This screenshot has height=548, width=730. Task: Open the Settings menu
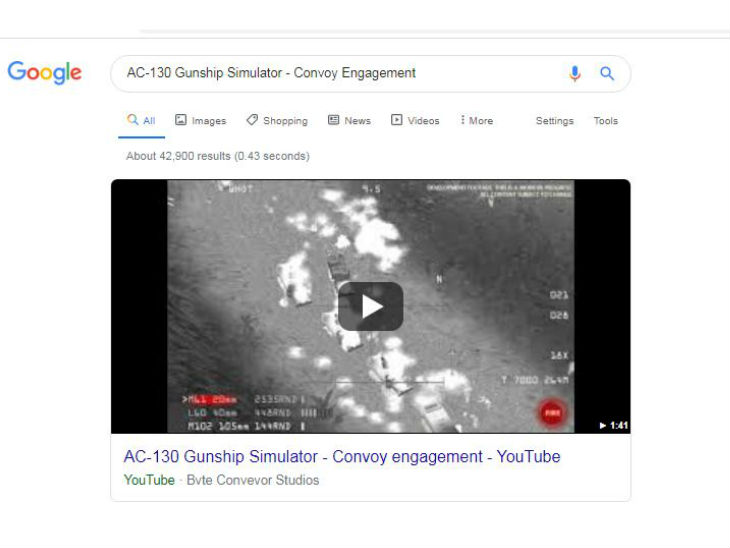554,121
